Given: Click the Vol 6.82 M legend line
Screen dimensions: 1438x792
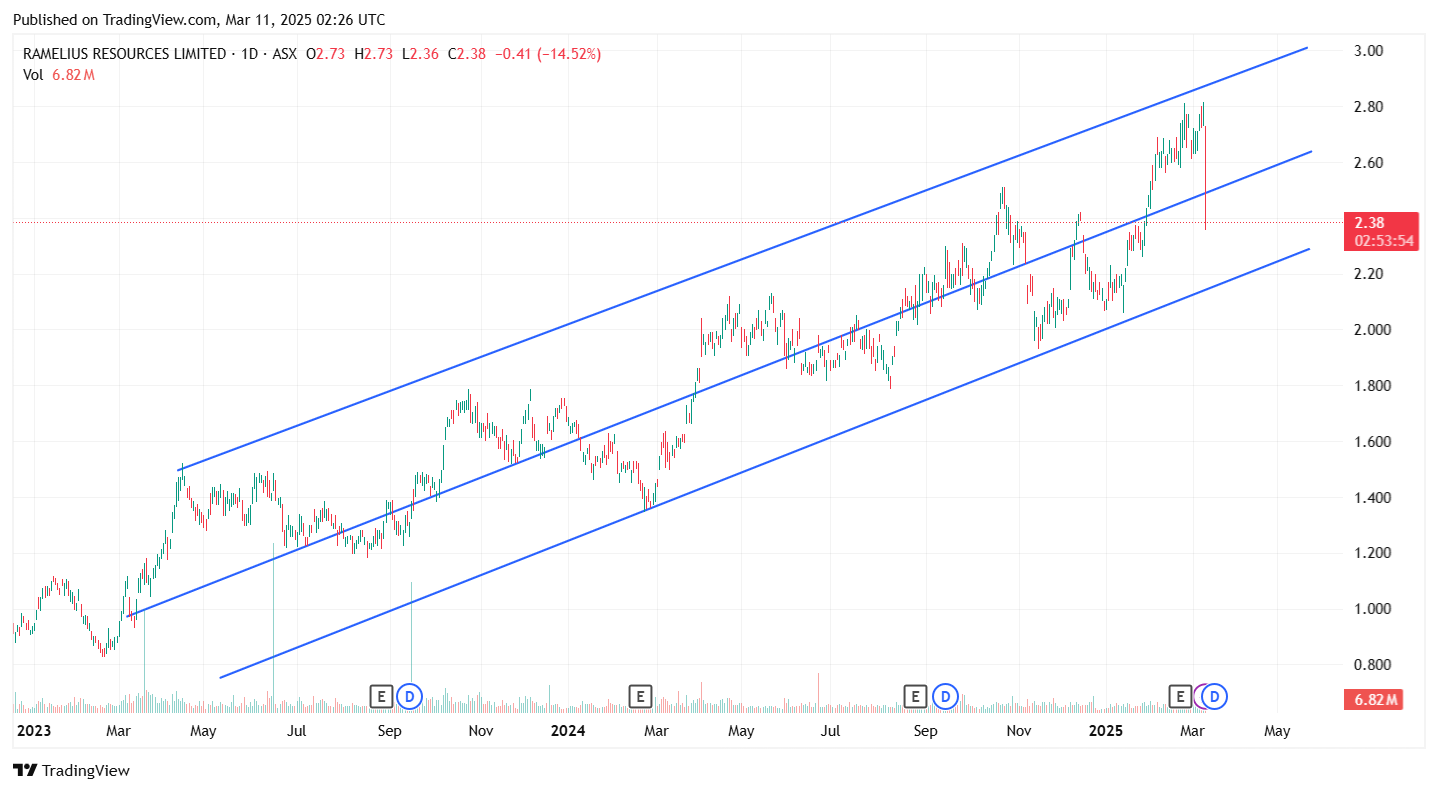Looking at the screenshot, I should click(x=58, y=75).
